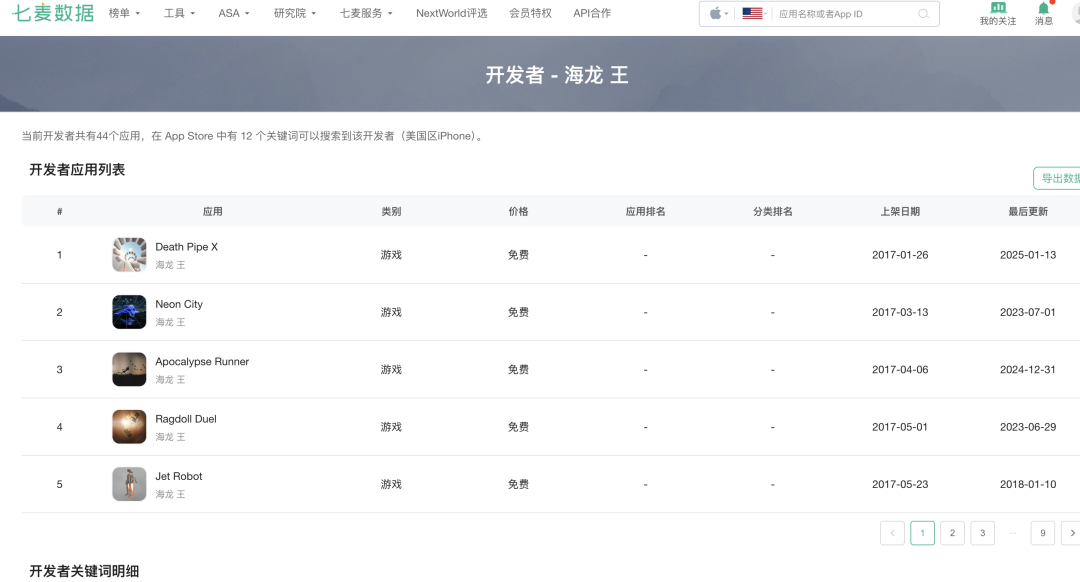Click the 开发者关键词明细 heading
This screenshot has height=582, width=1080.
84,571
